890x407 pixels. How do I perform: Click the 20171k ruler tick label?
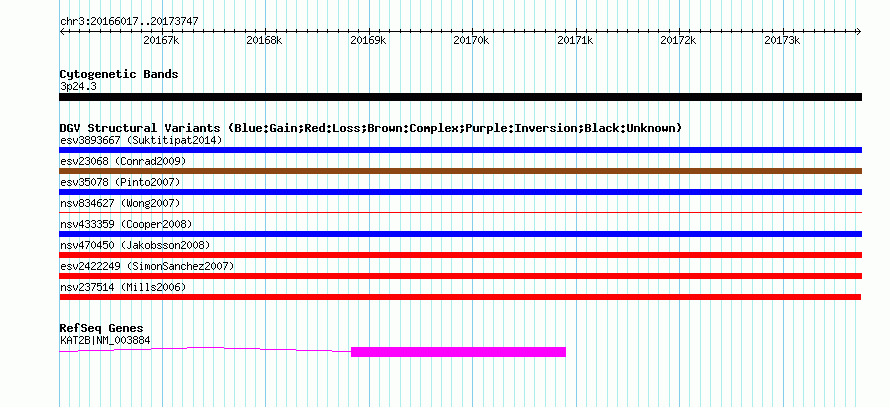pos(576,40)
